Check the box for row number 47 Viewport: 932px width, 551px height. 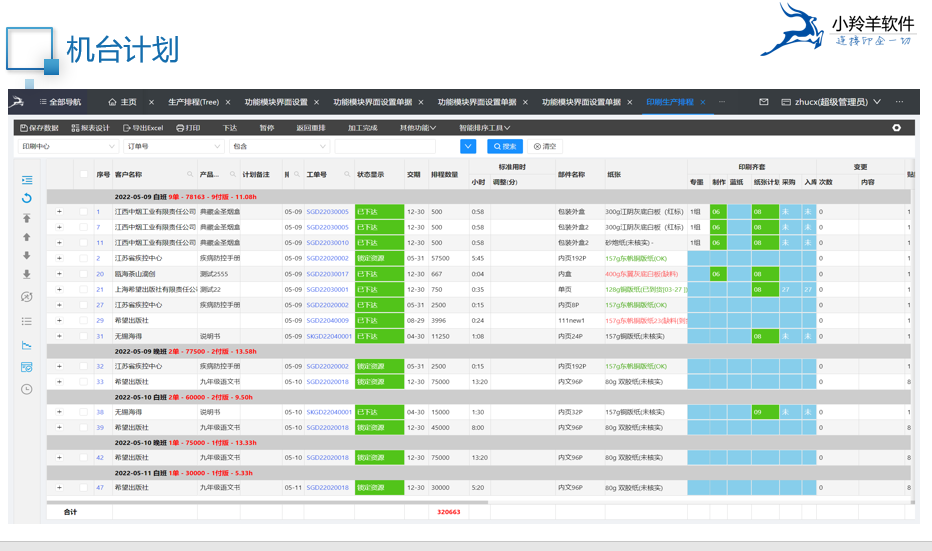click(x=83, y=487)
